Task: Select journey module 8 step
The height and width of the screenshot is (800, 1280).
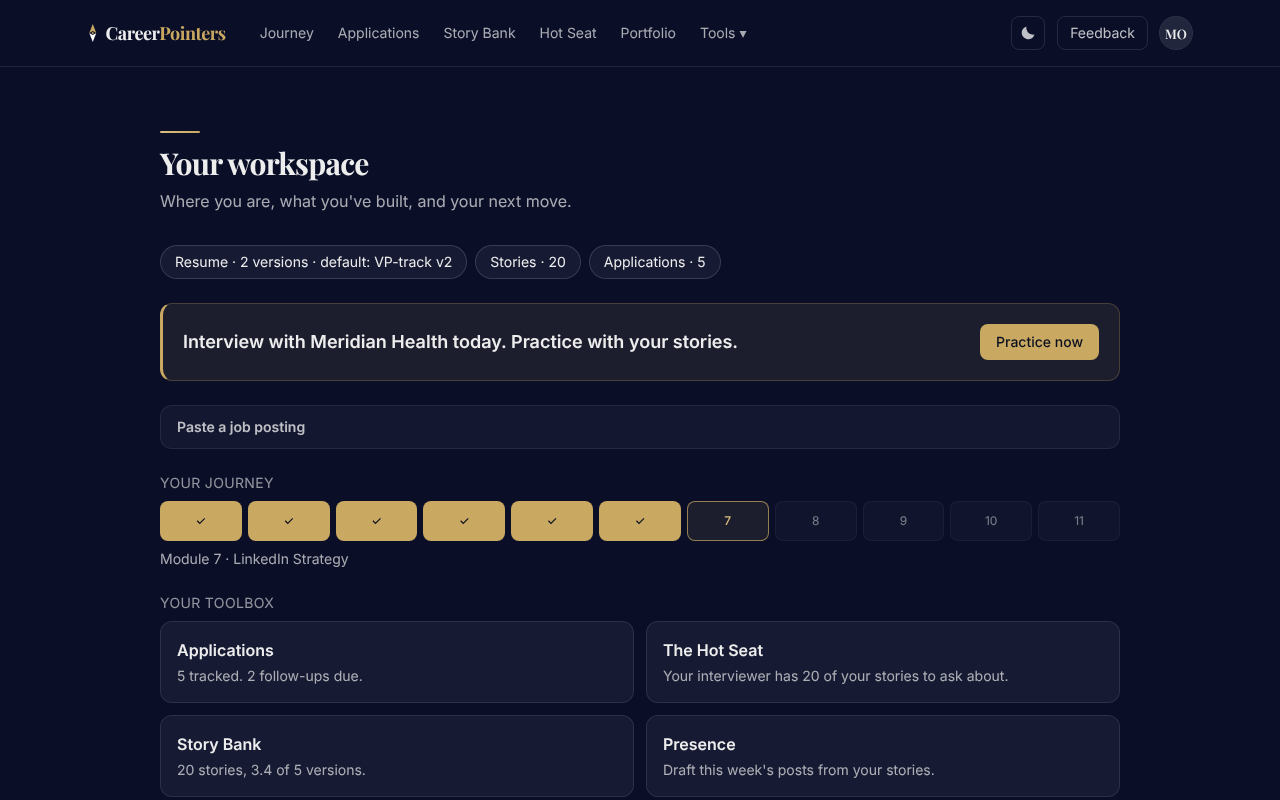Action: click(x=816, y=521)
